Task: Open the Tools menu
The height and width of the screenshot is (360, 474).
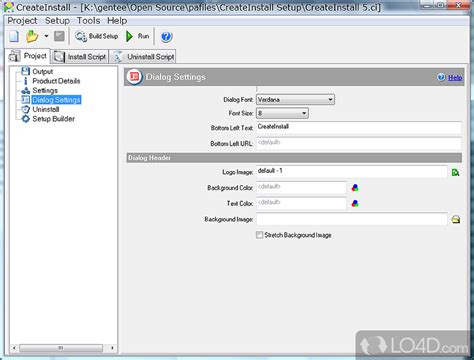Action: 88,21
